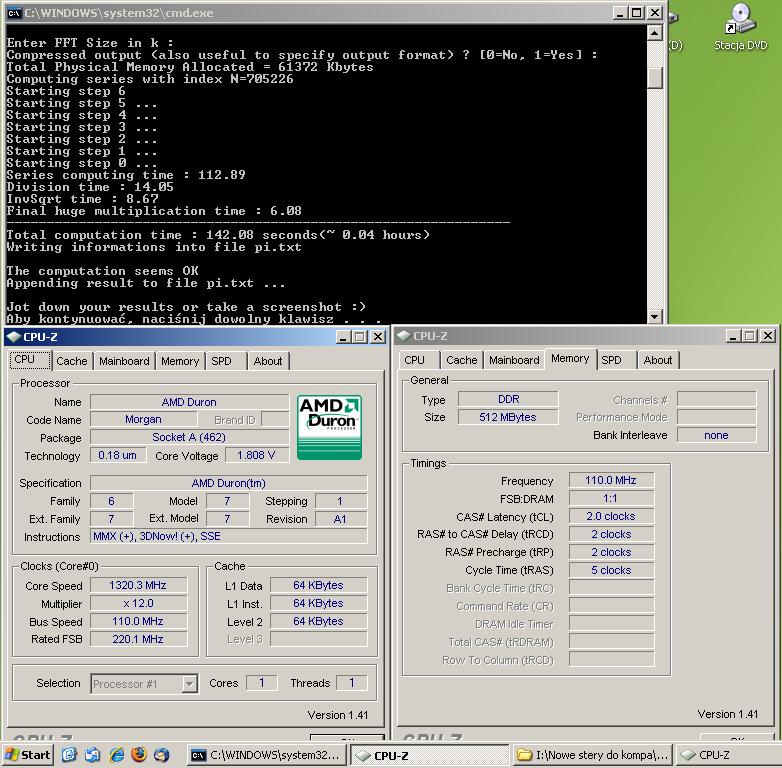Click the processor Name field 'AMD Duron'
Image resolution: width=782 pixels, height=768 pixels.
click(190, 402)
